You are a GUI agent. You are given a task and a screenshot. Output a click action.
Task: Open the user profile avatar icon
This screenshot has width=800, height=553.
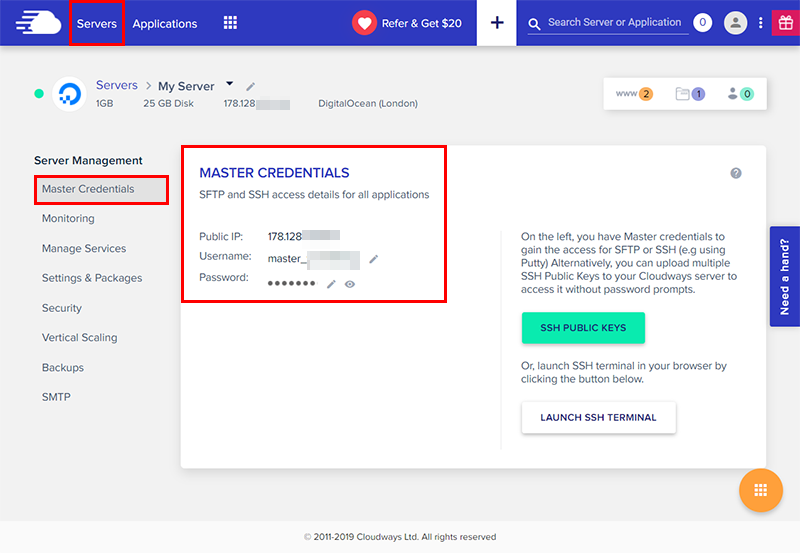point(736,23)
